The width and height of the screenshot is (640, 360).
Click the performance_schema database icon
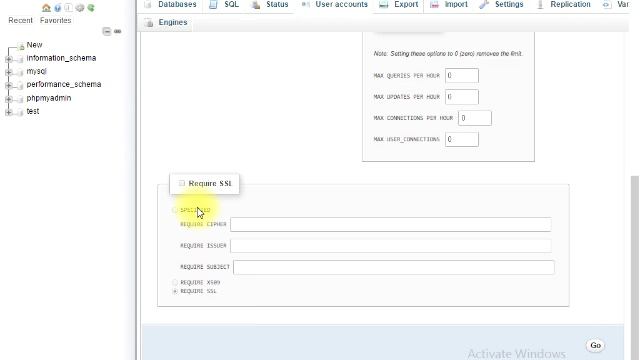click(19, 85)
